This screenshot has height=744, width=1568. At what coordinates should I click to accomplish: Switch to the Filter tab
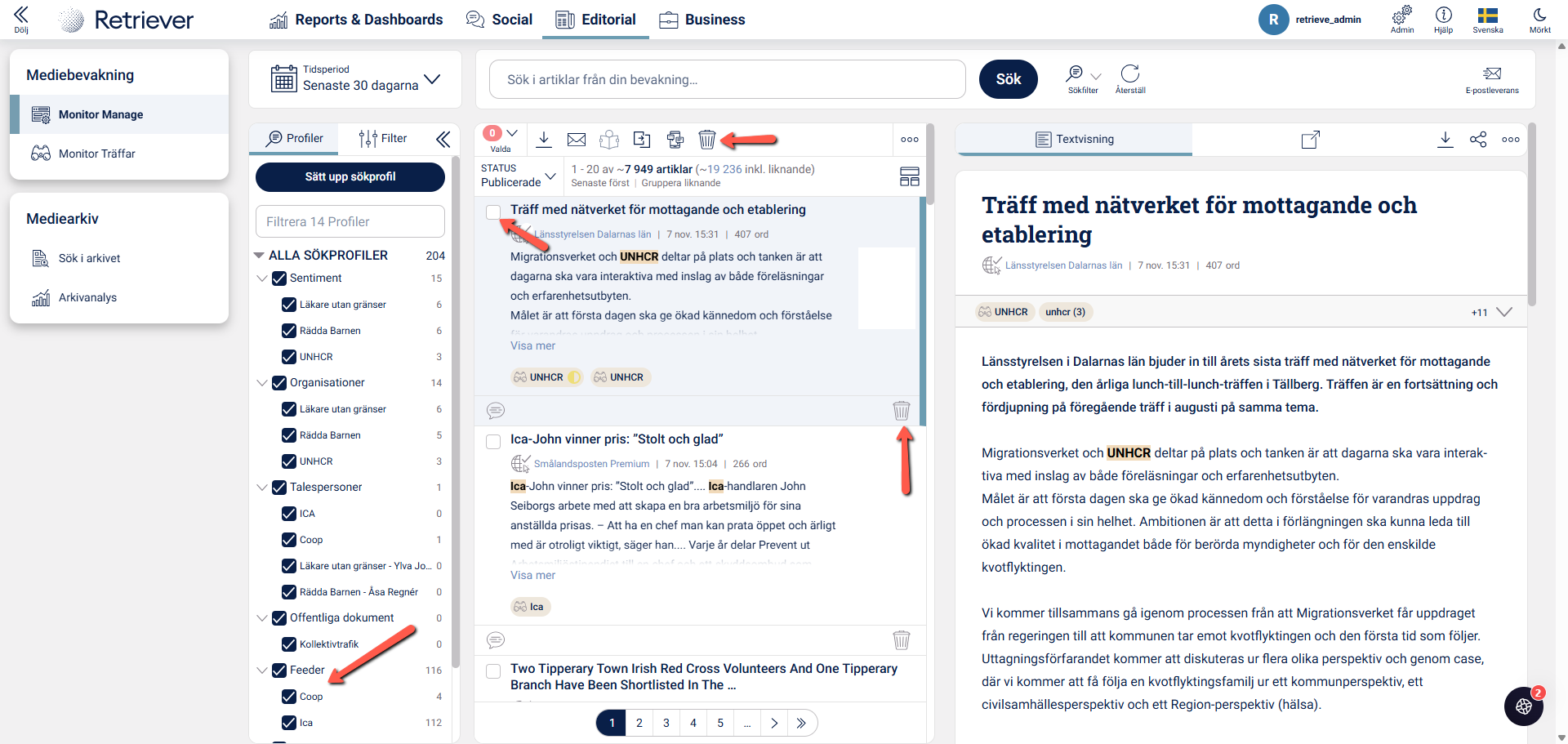tap(383, 139)
